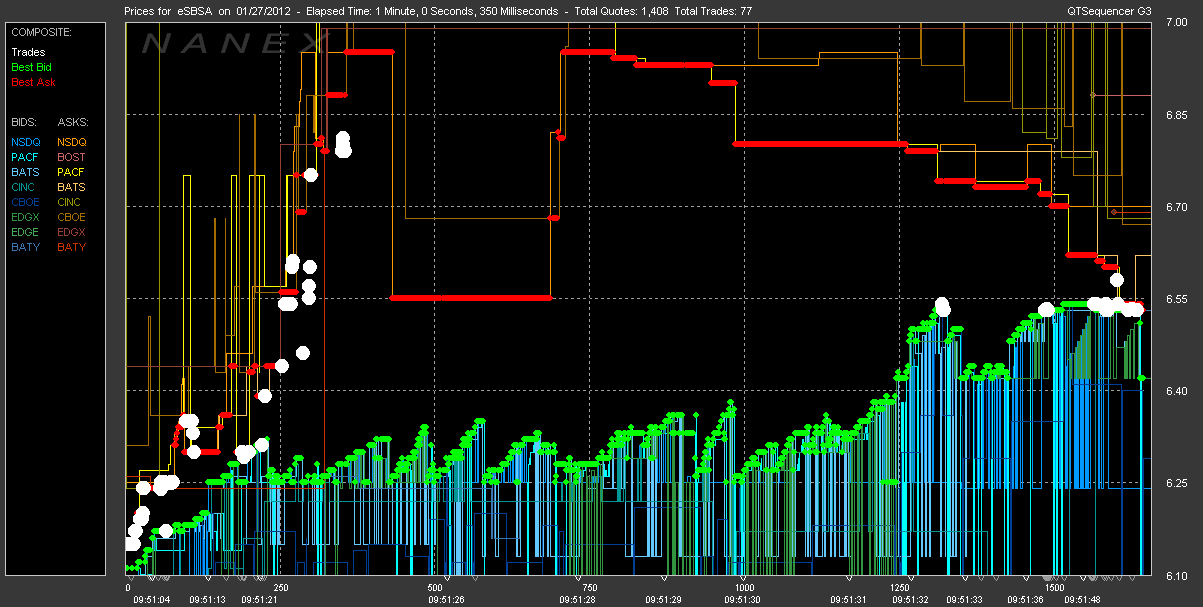
Task: Click the 6.55 price axis label
Action: [1176, 299]
